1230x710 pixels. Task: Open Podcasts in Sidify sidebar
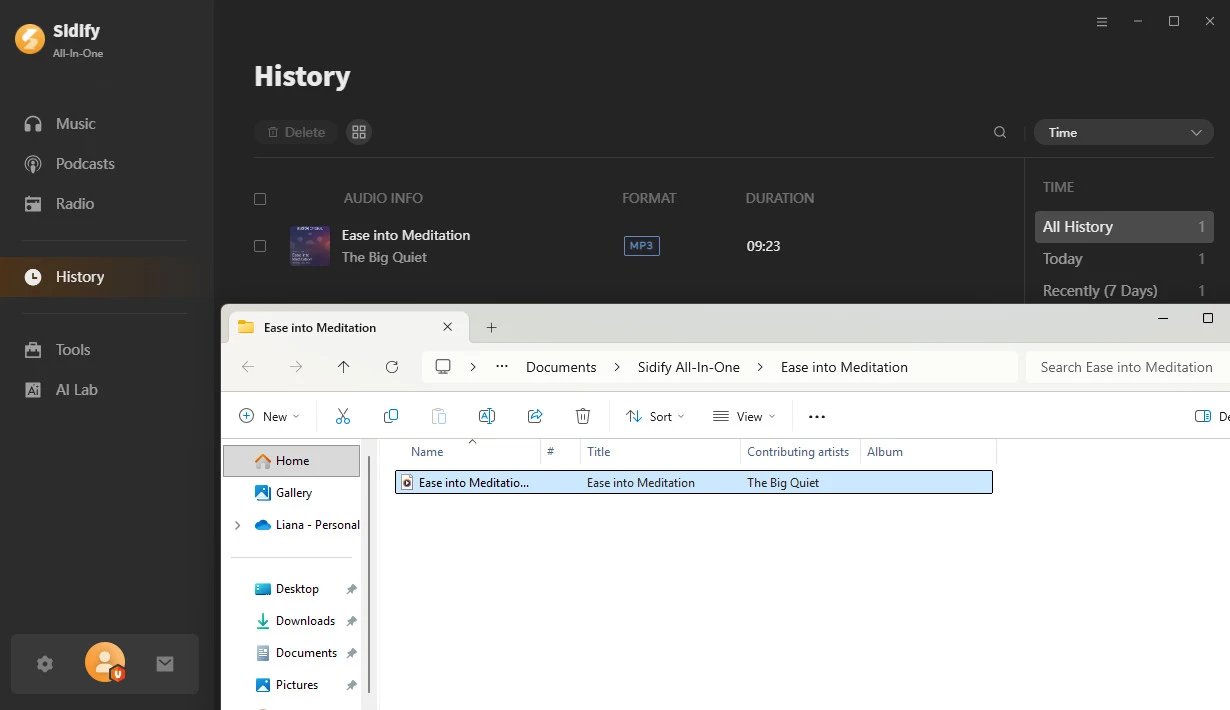pos(70,164)
